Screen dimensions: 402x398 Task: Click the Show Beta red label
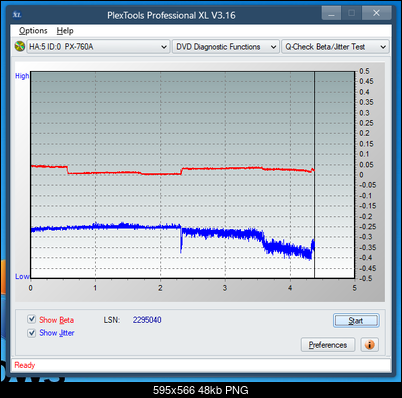coord(56,320)
